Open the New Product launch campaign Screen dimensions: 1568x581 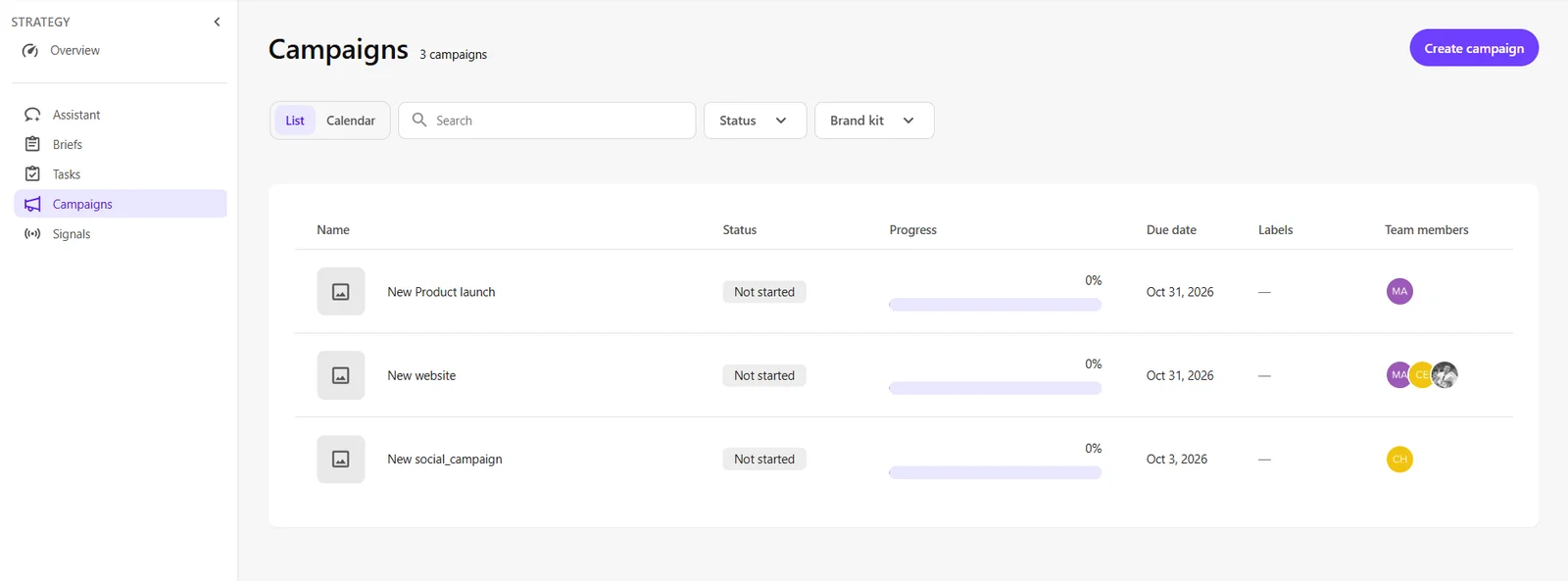441,292
